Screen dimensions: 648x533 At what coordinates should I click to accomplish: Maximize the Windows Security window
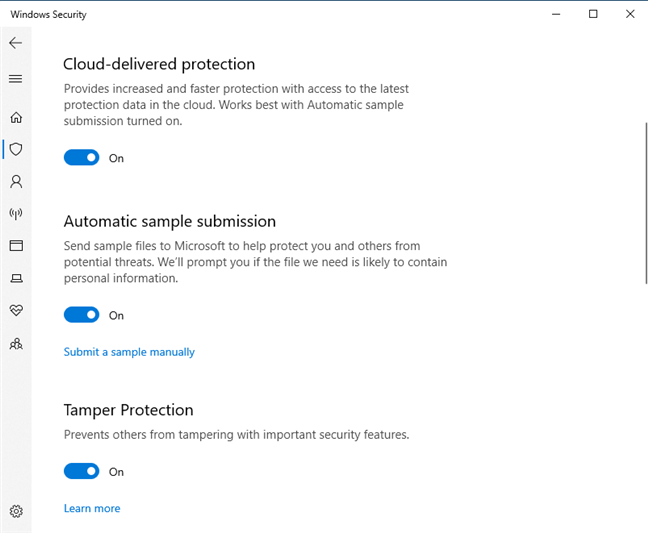pos(593,14)
